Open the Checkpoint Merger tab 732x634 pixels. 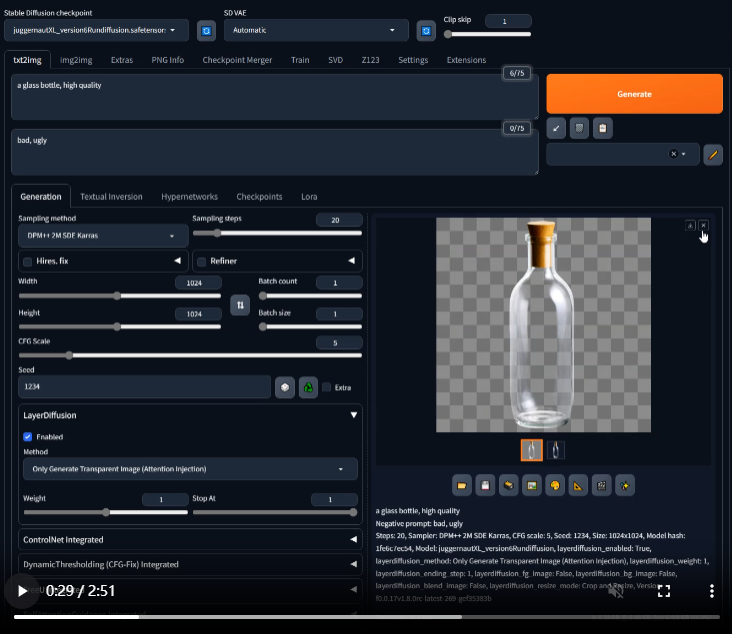coord(237,60)
